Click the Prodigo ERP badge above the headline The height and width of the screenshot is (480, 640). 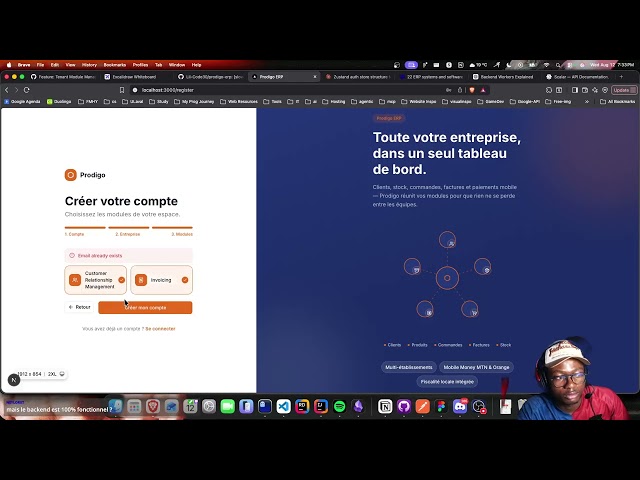[x=389, y=118]
